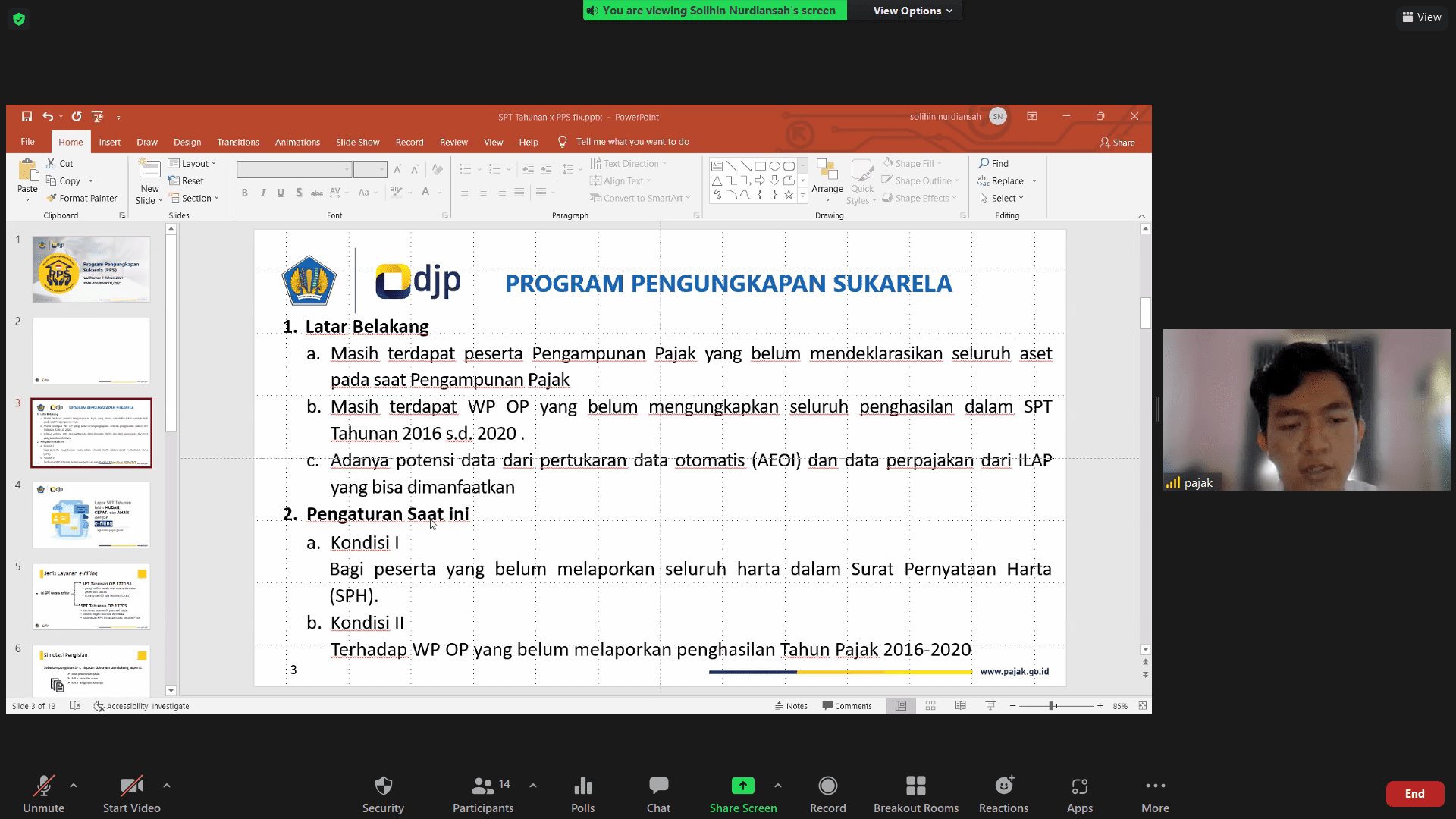The image size is (1456, 819).
Task: Open the Chat panel
Action: click(x=658, y=793)
